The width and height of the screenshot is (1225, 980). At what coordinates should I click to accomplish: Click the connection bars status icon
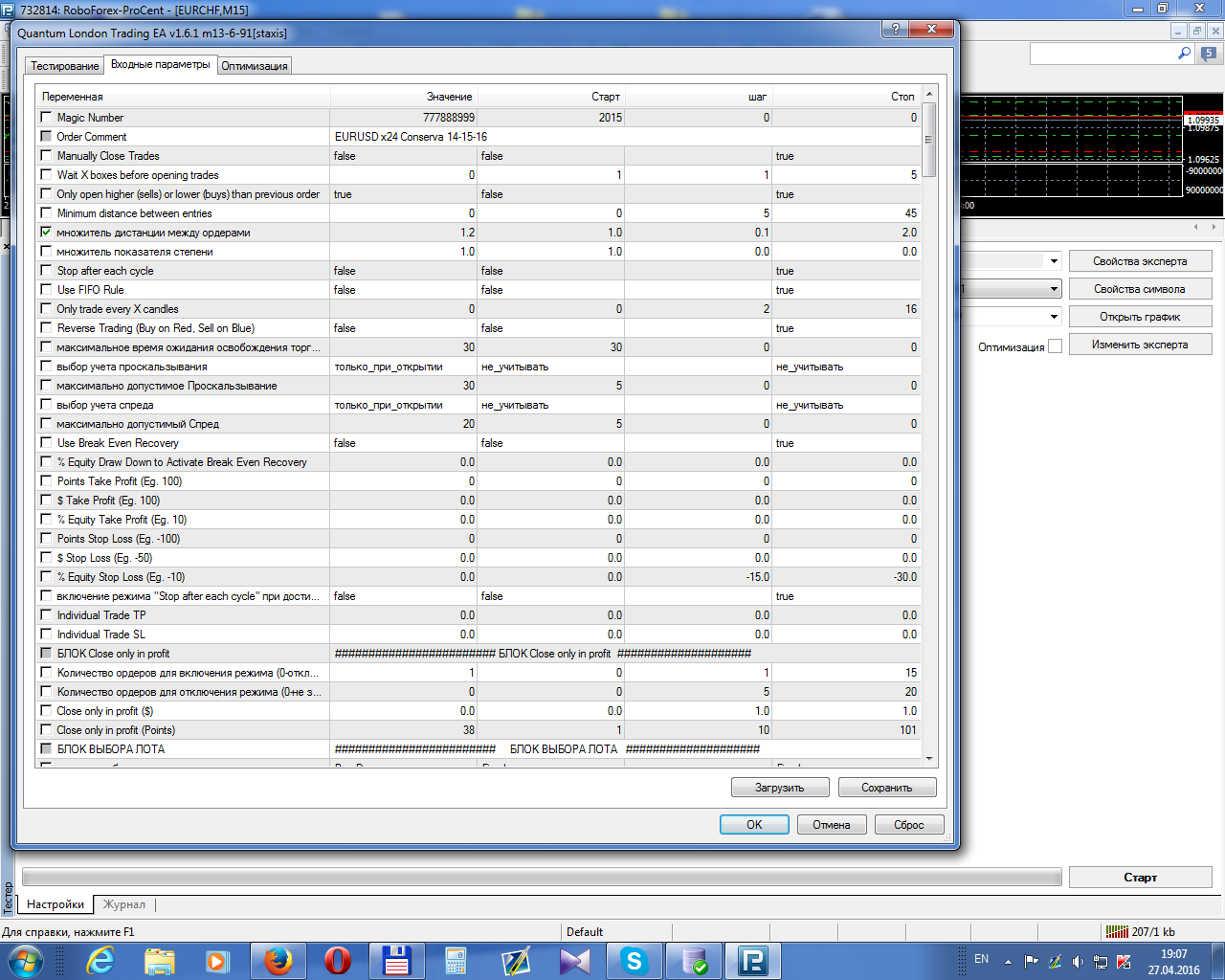[x=1116, y=931]
